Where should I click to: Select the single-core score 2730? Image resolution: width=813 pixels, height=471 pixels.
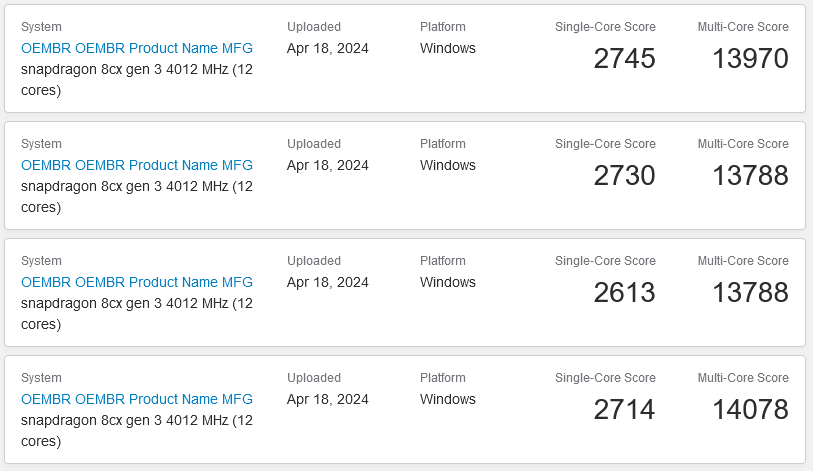point(624,176)
